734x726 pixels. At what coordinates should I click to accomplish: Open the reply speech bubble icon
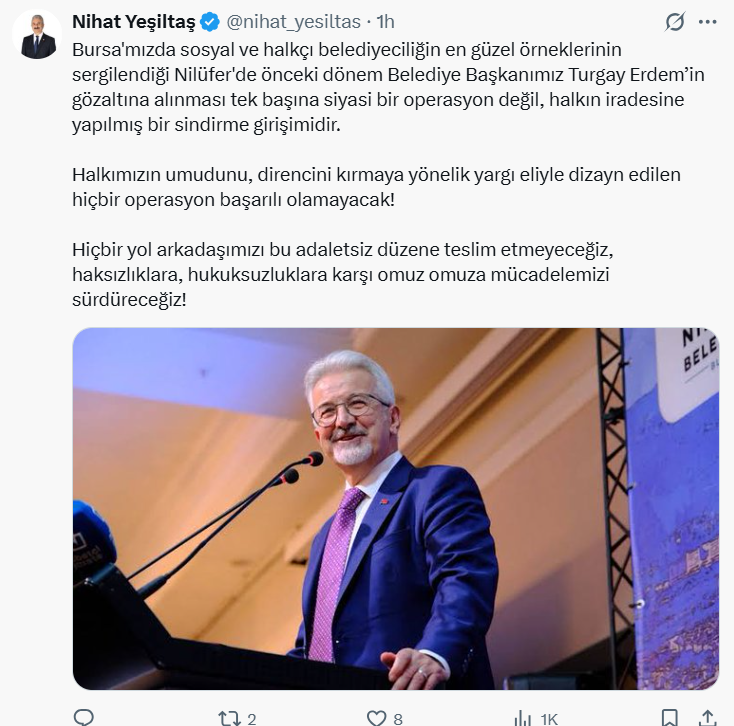pyautogui.click(x=84, y=718)
